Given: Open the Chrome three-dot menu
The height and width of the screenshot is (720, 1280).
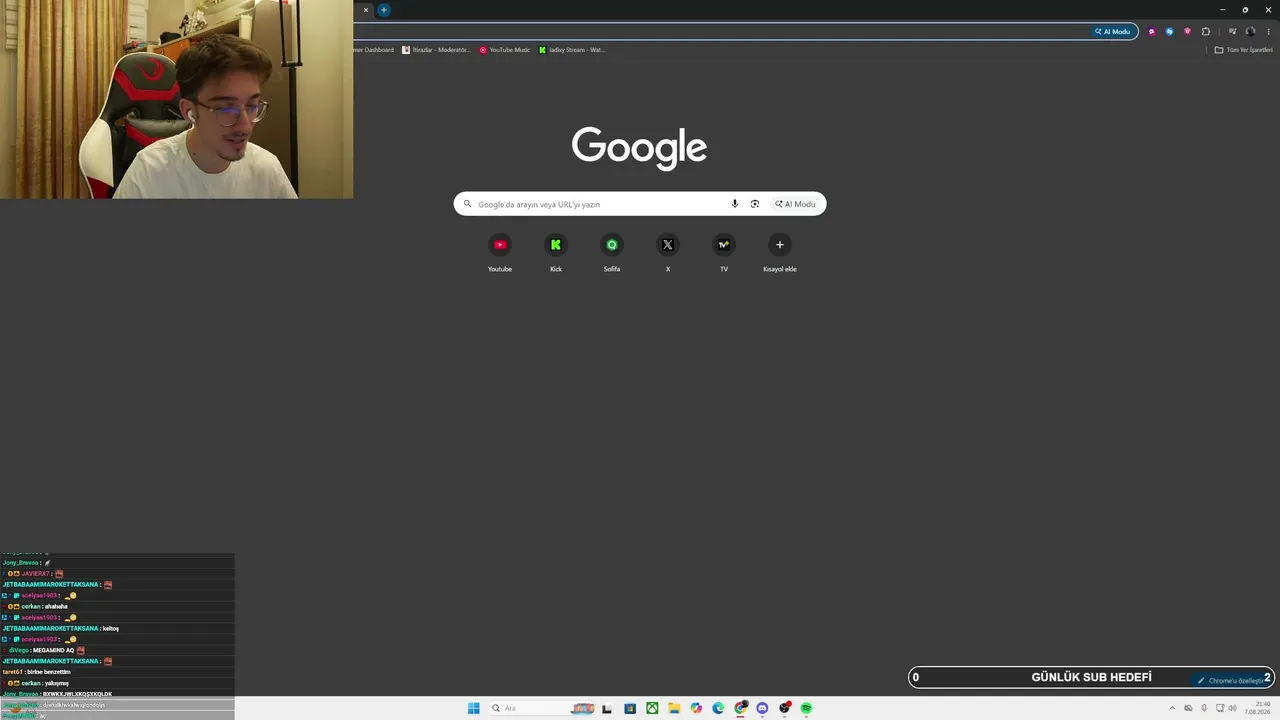Looking at the screenshot, I should [x=1269, y=31].
